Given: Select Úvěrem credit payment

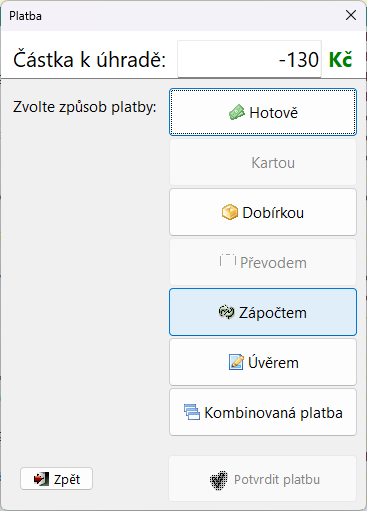Looking at the screenshot, I should 263,362.
